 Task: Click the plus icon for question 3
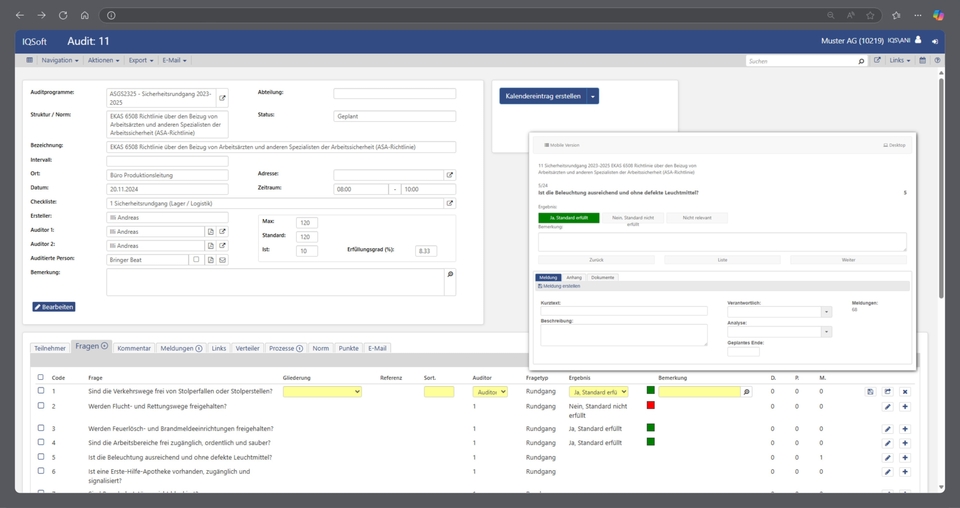(x=905, y=428)
